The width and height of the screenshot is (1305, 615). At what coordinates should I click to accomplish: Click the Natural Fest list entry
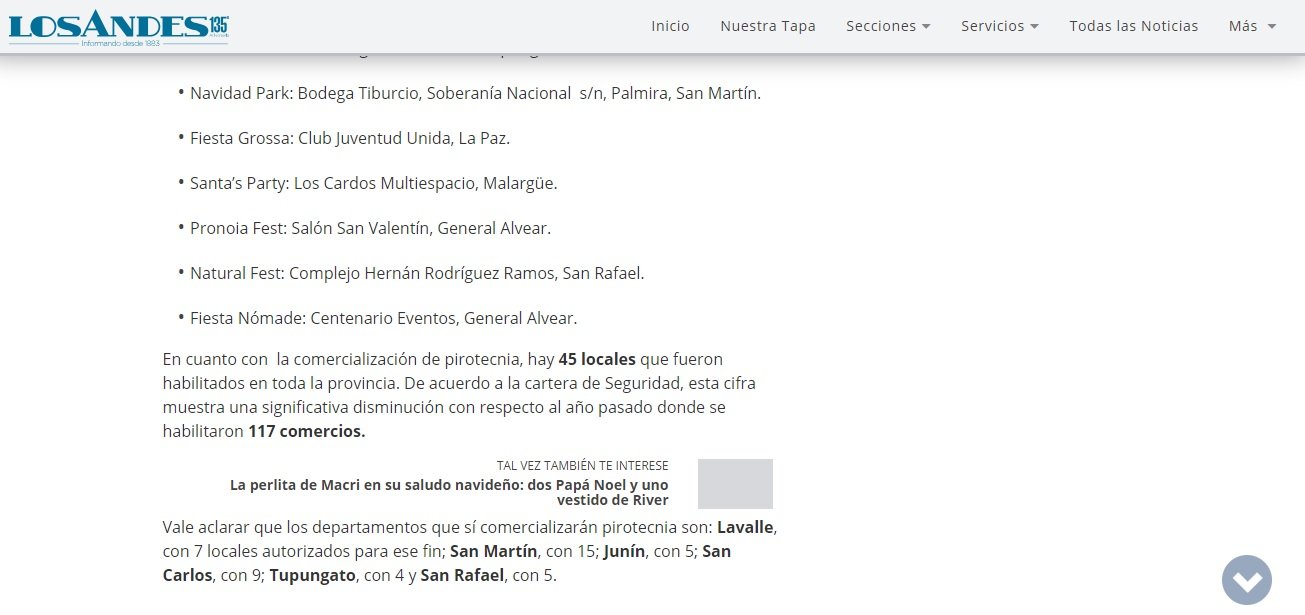point(417,273)
